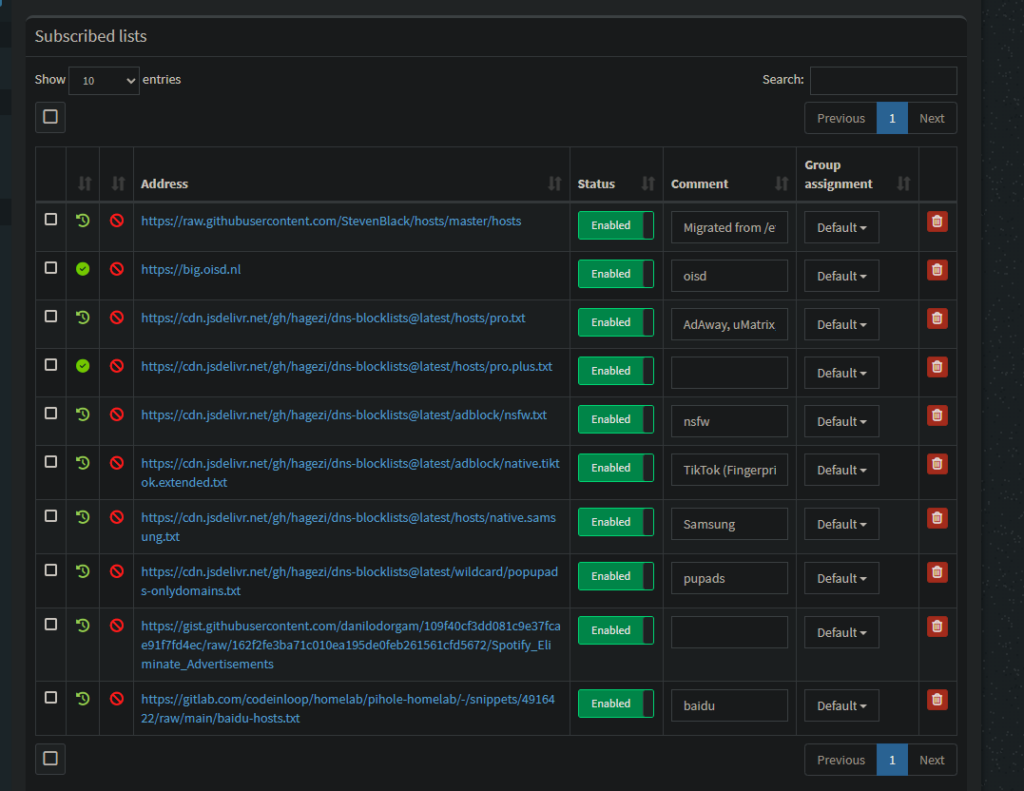Disable the oisd list with Enabled toggle
1024x791 pixels.
pyautogui.click(x=615, y=274)
